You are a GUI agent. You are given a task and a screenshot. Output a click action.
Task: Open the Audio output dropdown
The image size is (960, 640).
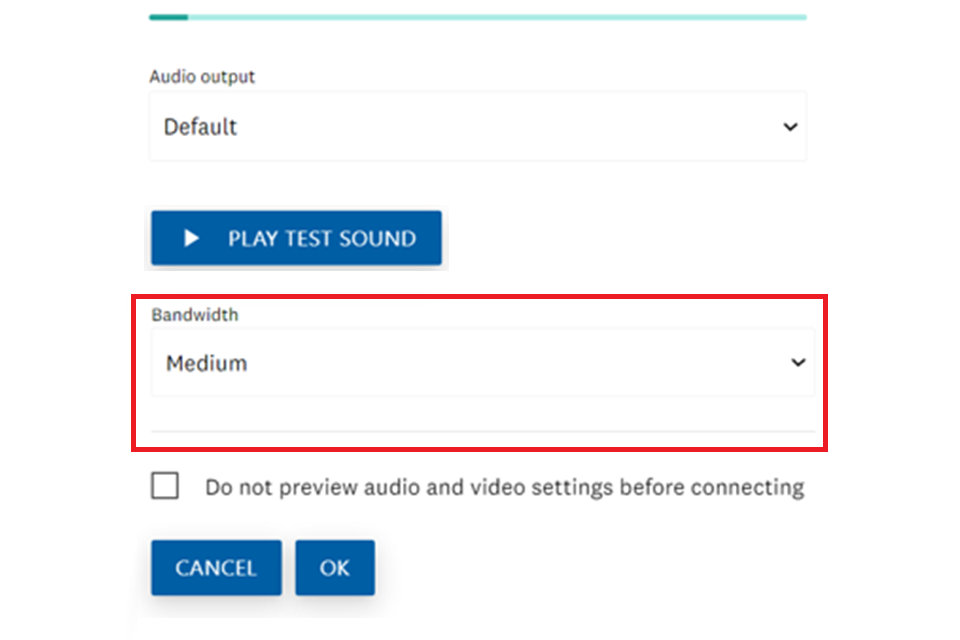point(478,127)
